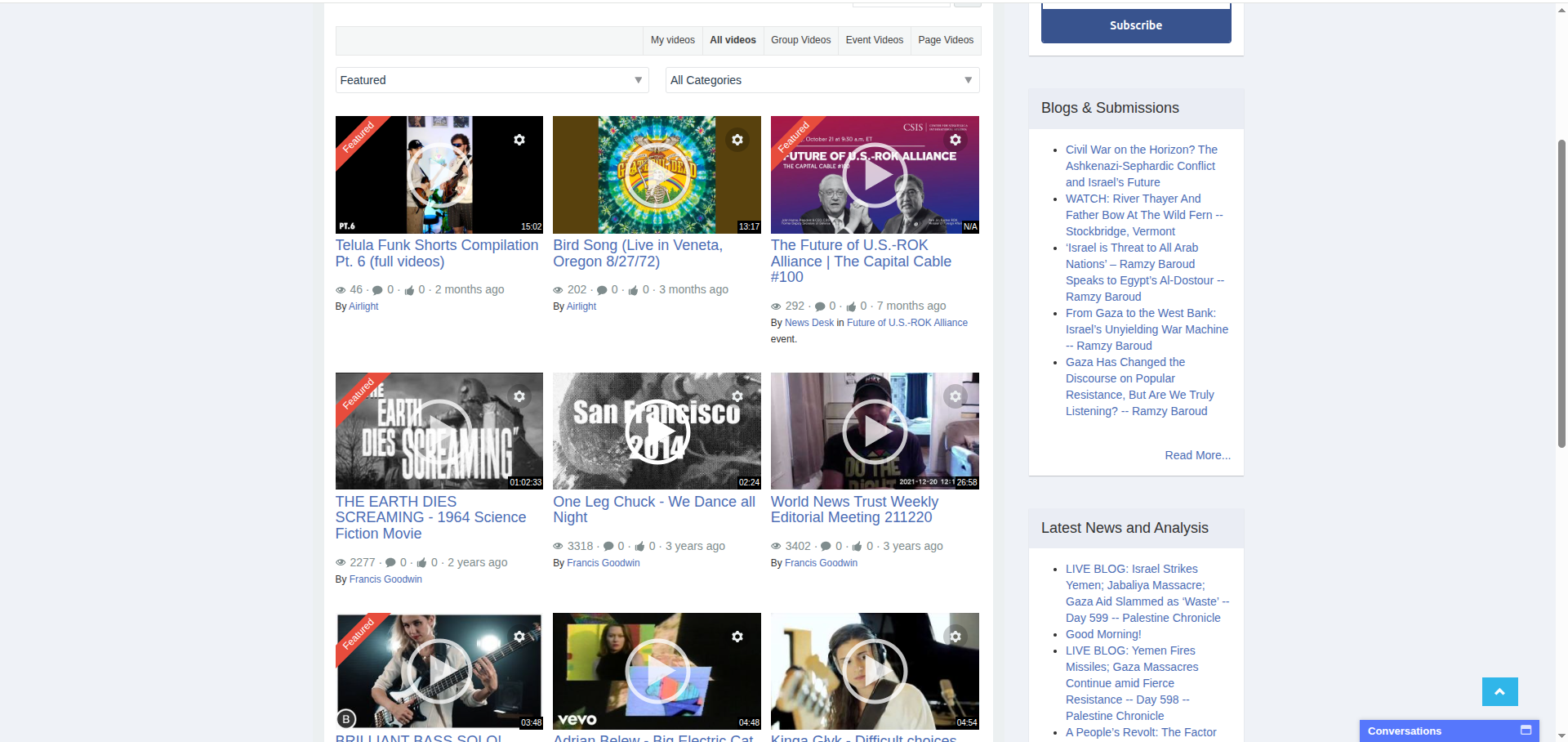
Task: Open Future of U.S.-ROK Alliance event link
Action: (x=907, y=323)
